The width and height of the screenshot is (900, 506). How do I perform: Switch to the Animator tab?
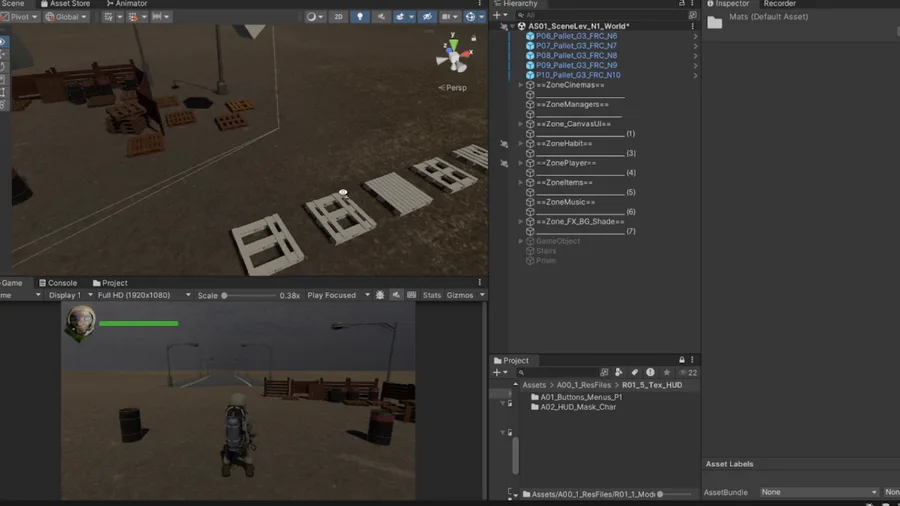127,3
